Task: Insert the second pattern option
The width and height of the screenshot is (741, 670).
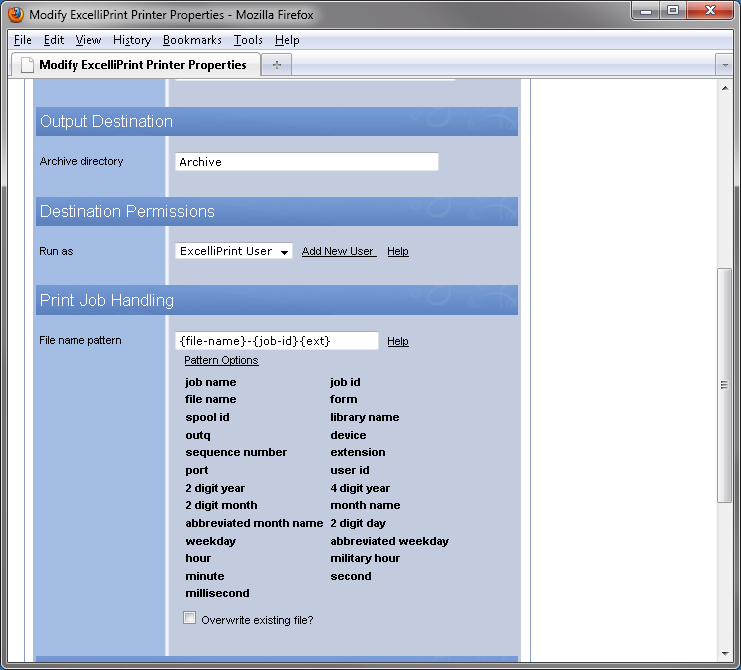Action: tap(351, 576)
